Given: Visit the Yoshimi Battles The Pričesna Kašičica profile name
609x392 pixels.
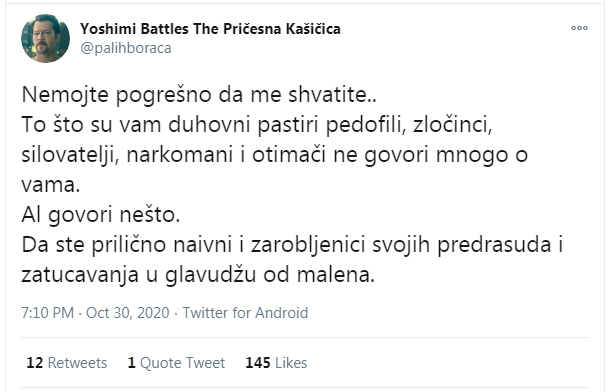Looking at the screenshot, I should (210, 29).
